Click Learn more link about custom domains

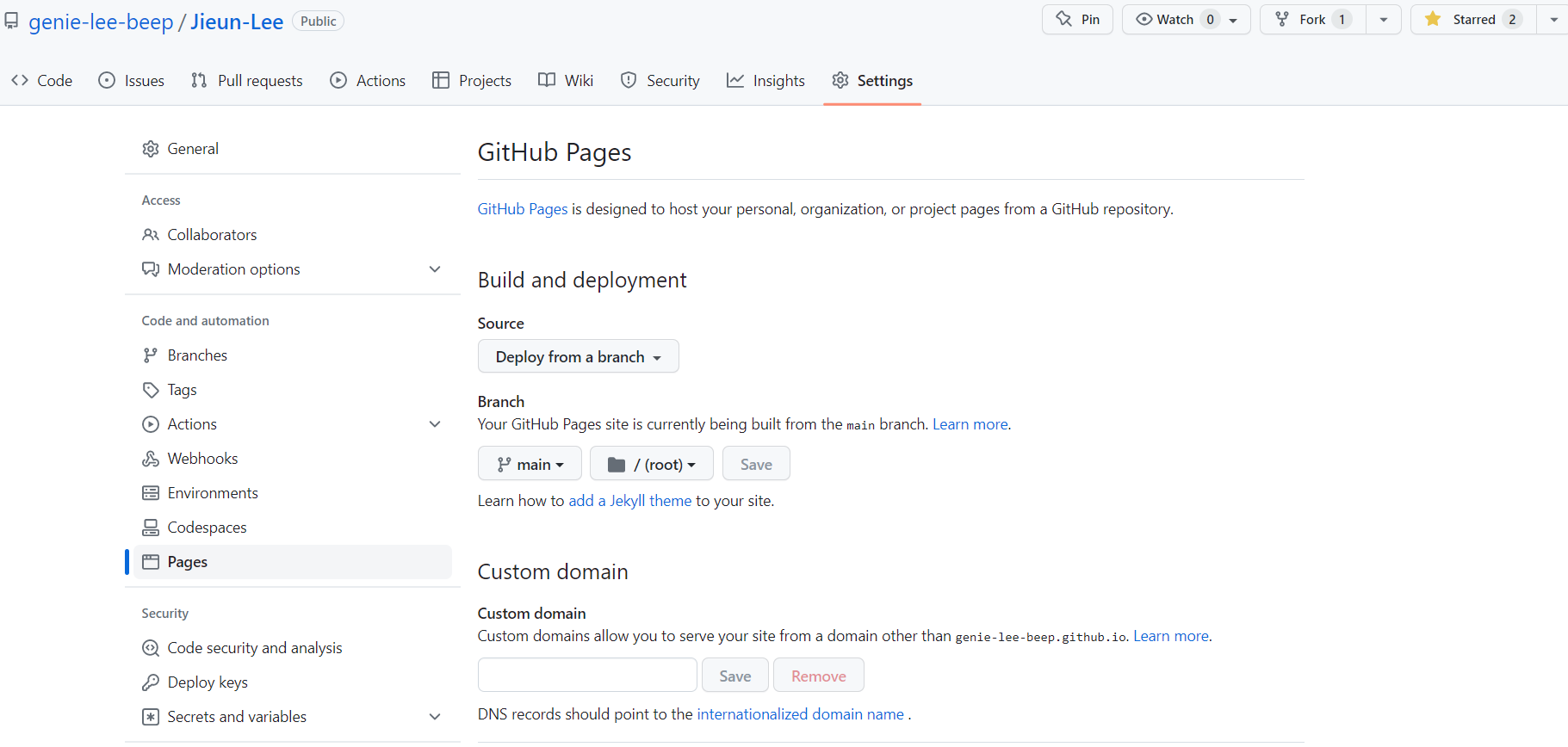(x=1171, y=636)
